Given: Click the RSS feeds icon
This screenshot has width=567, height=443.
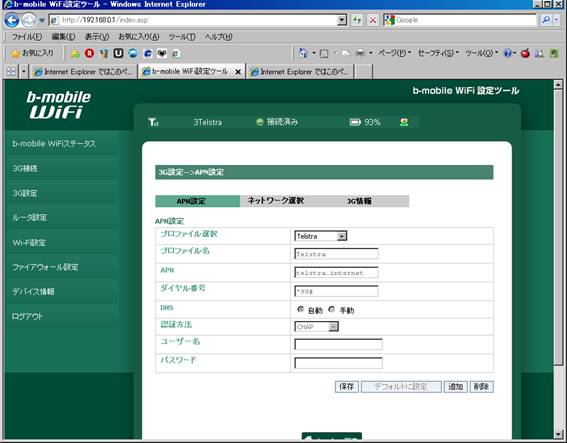Looking at the screenshot, I should coord(324,54).
